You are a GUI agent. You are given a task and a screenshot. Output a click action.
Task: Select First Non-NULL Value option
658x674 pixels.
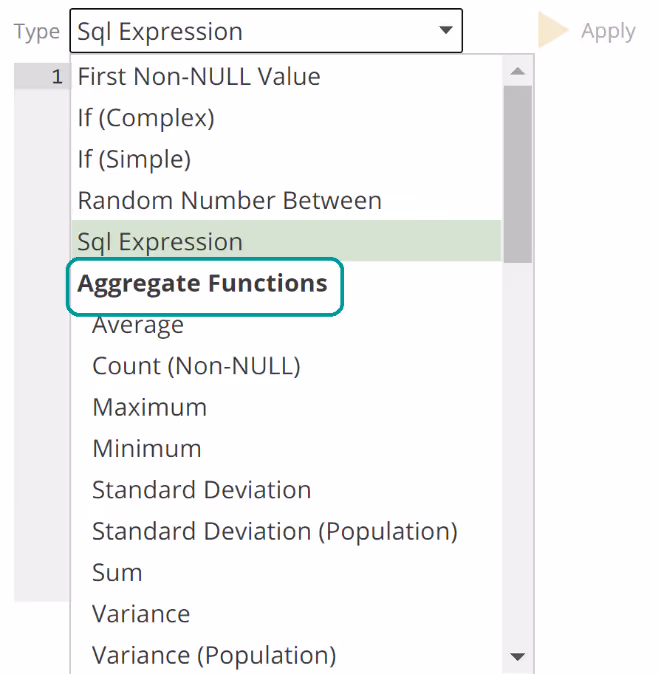[x=199, y=77]
